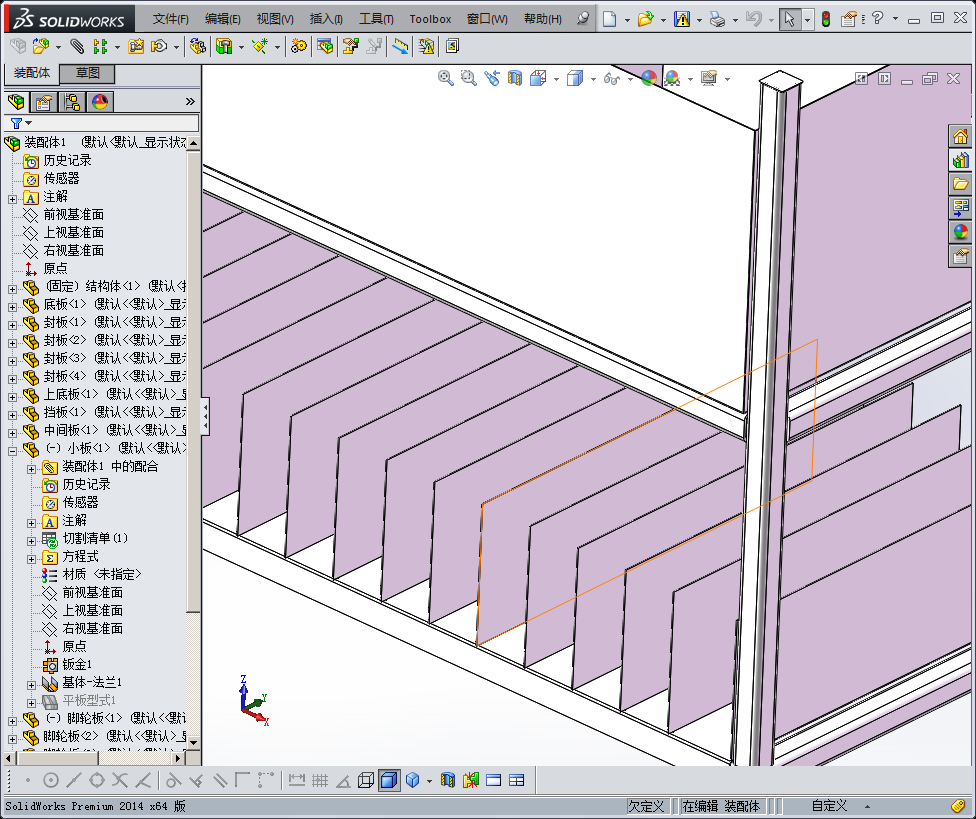
Task: Click tree horizontal scroll right arrow
Action: pyautogui.click(x=179, y=758)
